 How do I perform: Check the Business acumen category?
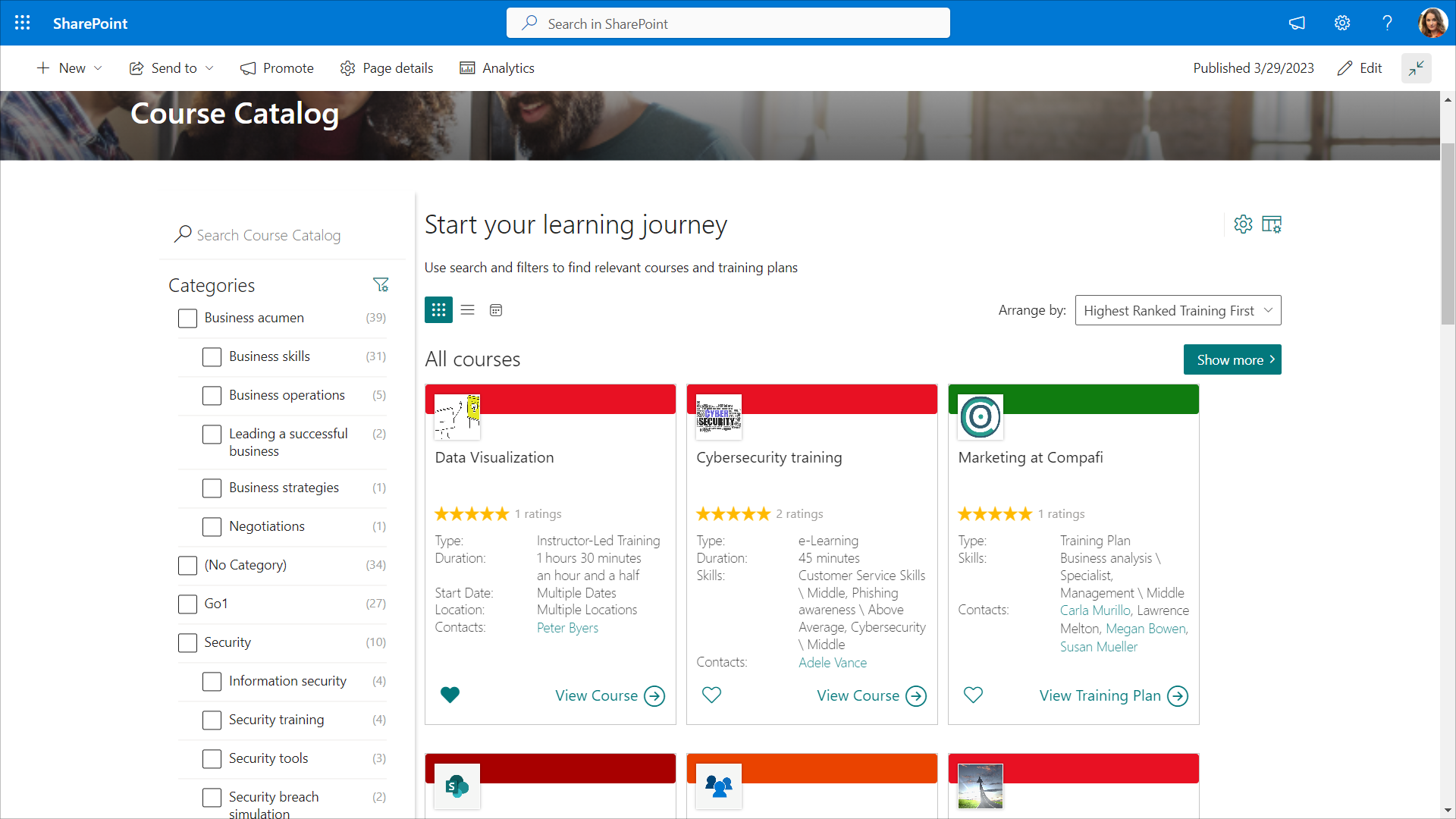[187, 318]
